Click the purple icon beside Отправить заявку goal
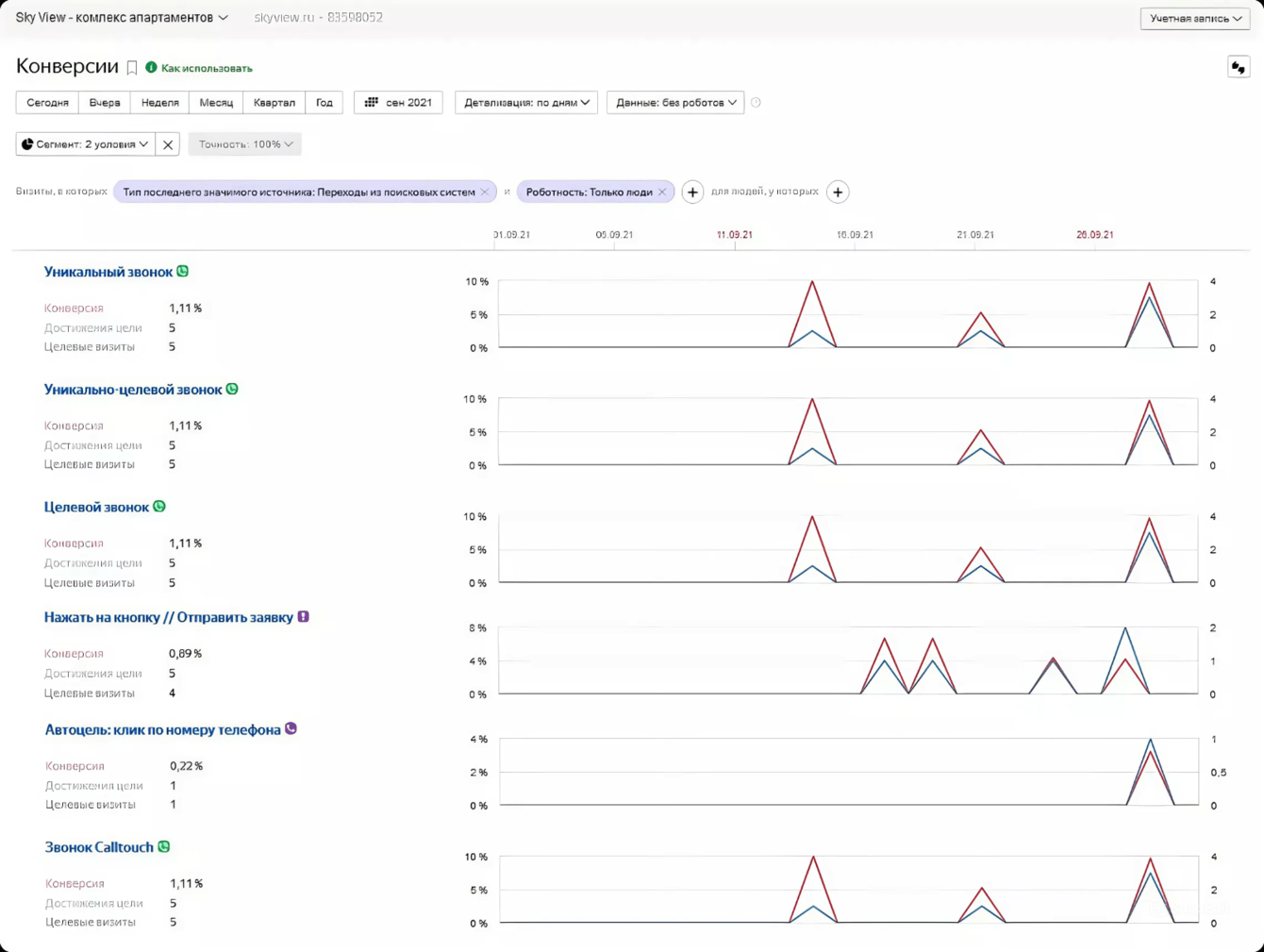The height and width of the screenshot is (952, 1264). pyautogui.click(x=304, y=617)
